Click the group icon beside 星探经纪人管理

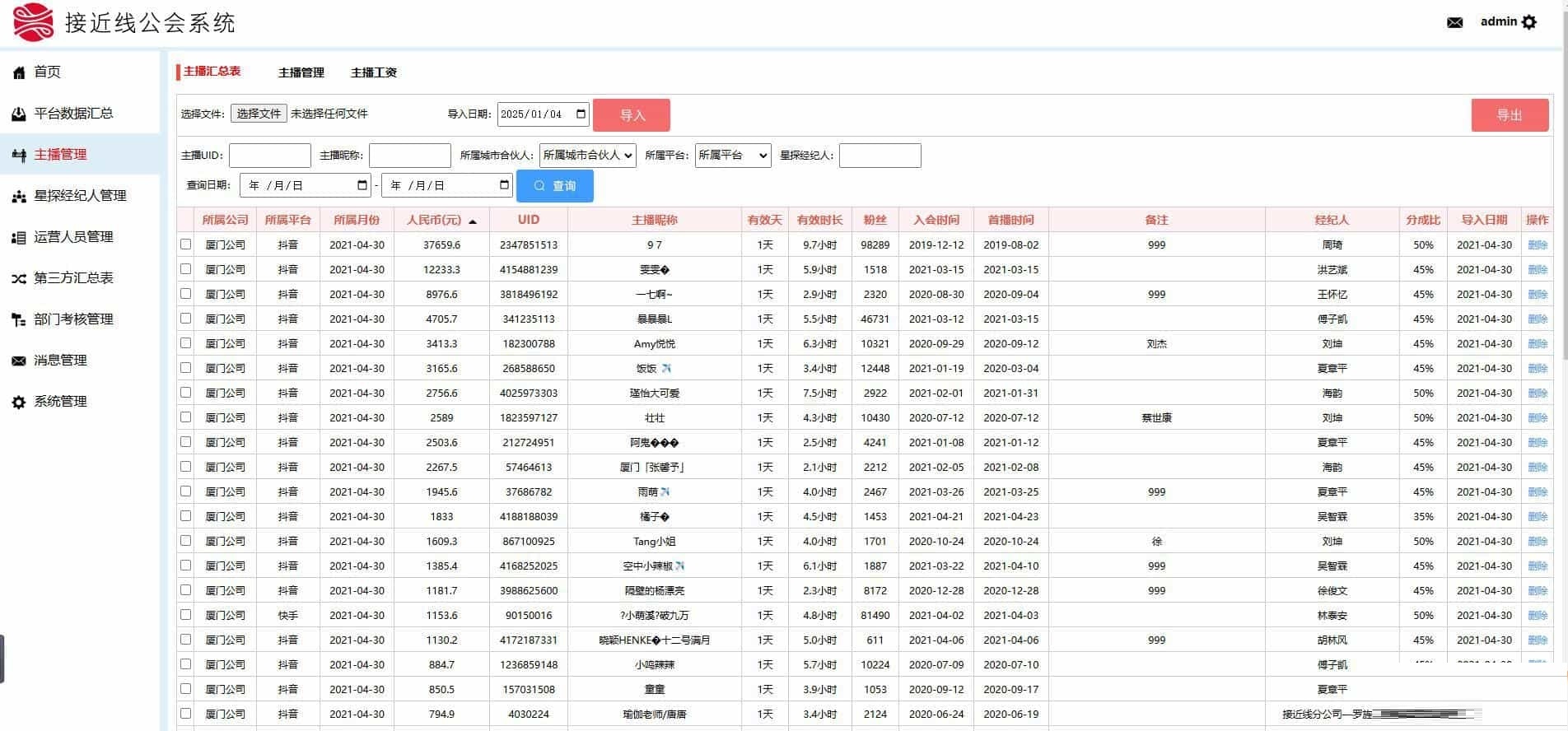[19, 196]
